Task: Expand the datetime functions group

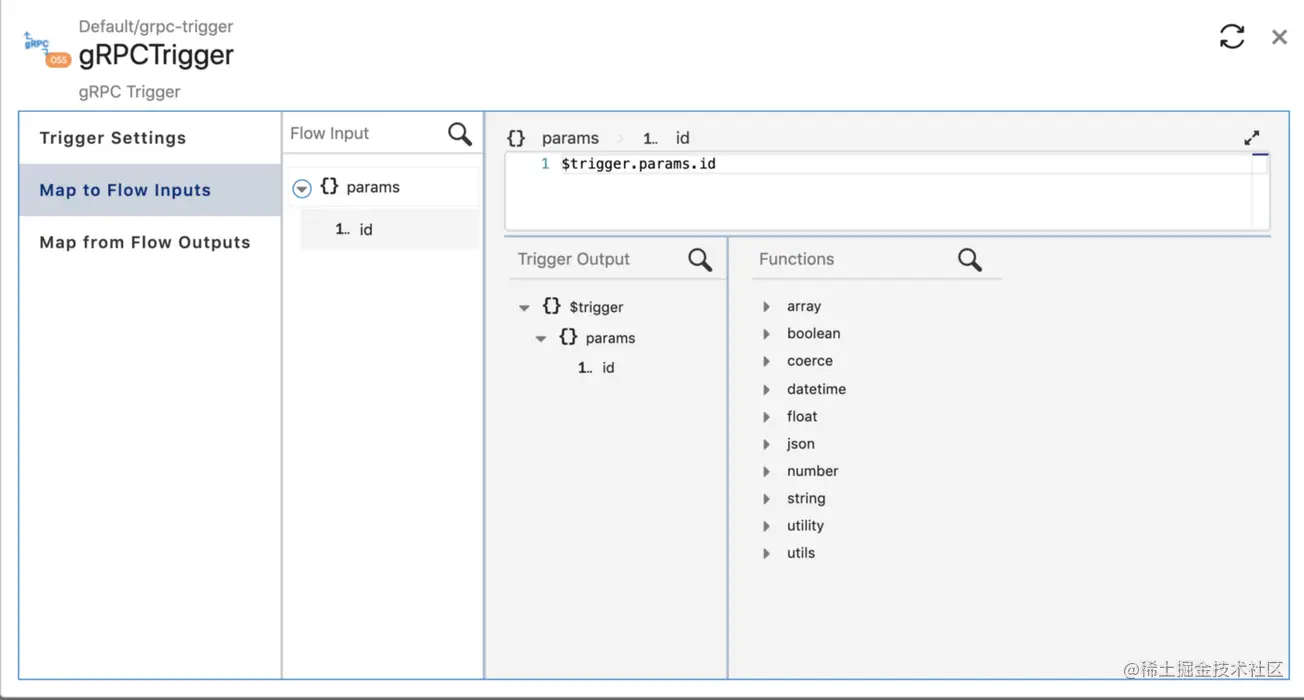Action: (x=767, y=389)
